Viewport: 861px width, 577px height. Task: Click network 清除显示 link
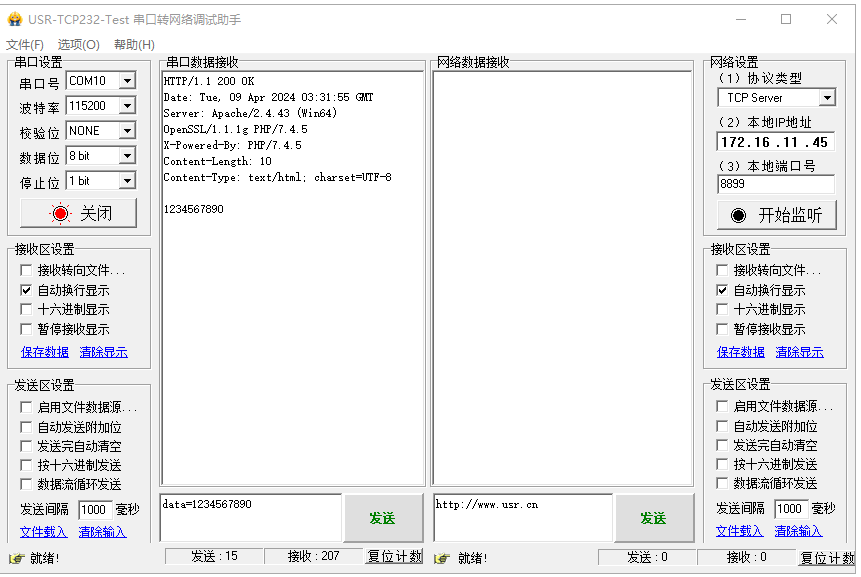pos(800,352)
